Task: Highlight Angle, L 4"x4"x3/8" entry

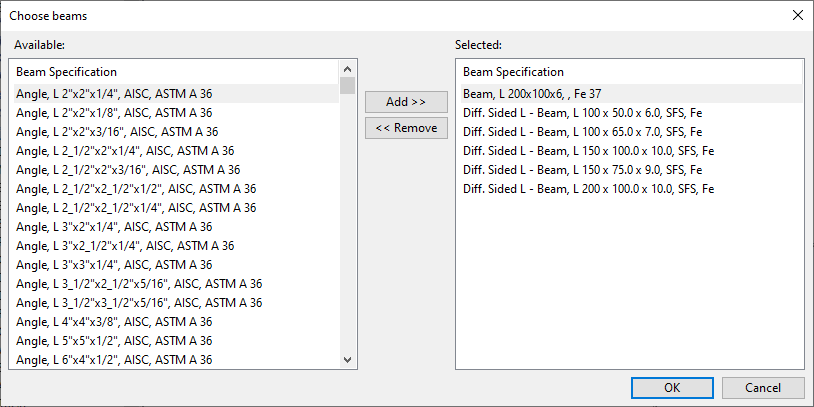Action: (114, 322)
